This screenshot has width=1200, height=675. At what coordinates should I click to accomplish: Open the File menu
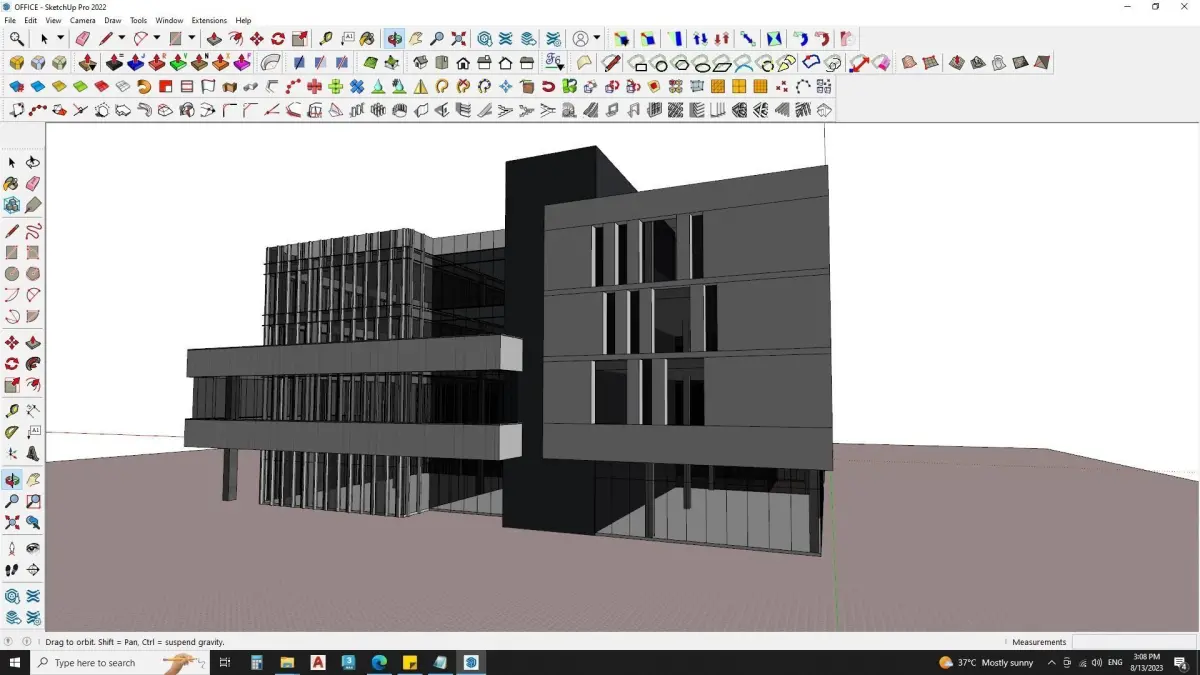(10, 20)
